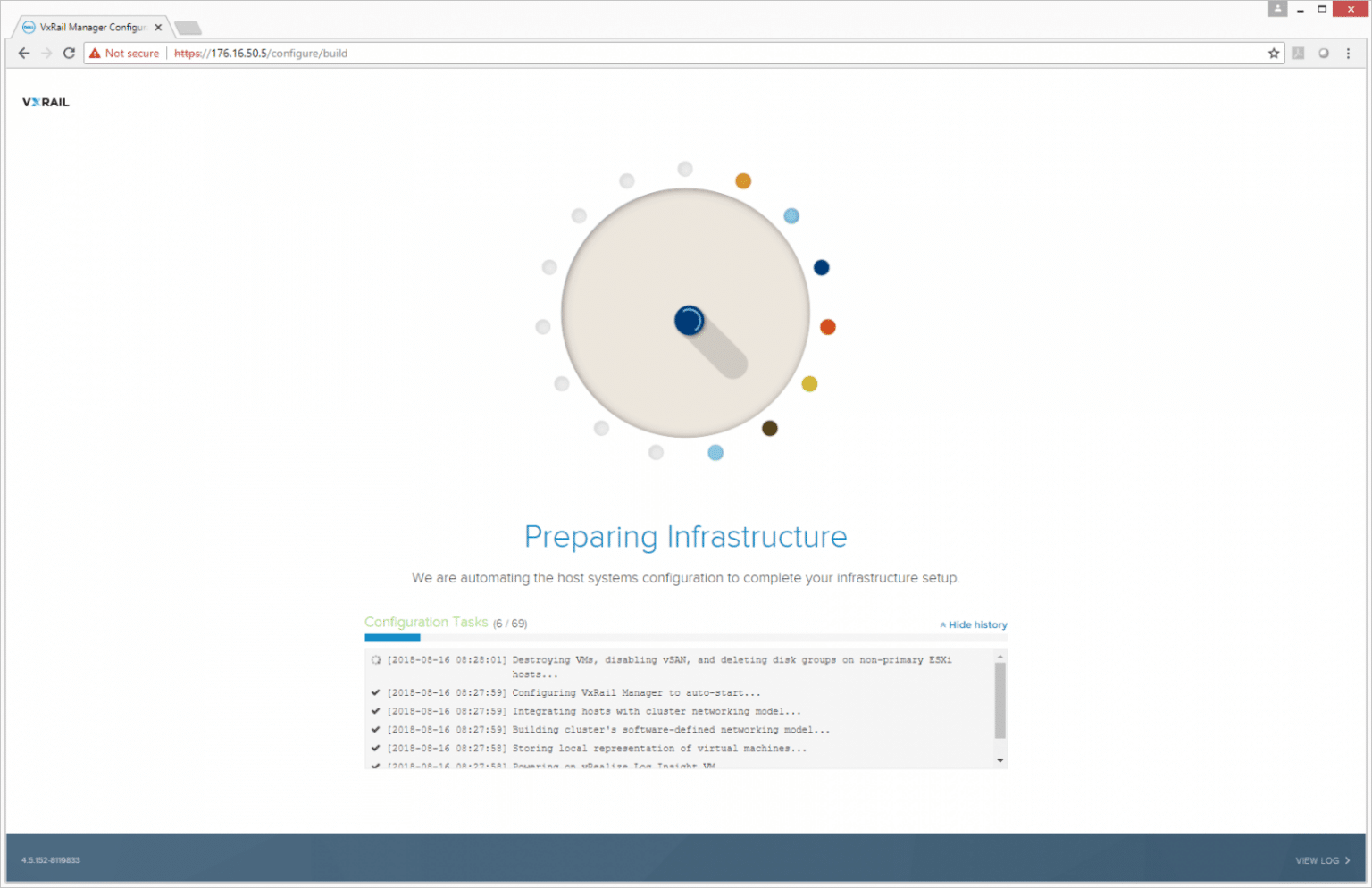Click the PDF extension icon in toolbar
This screenshot has height=888, width=1372.
coord(1298,54)
